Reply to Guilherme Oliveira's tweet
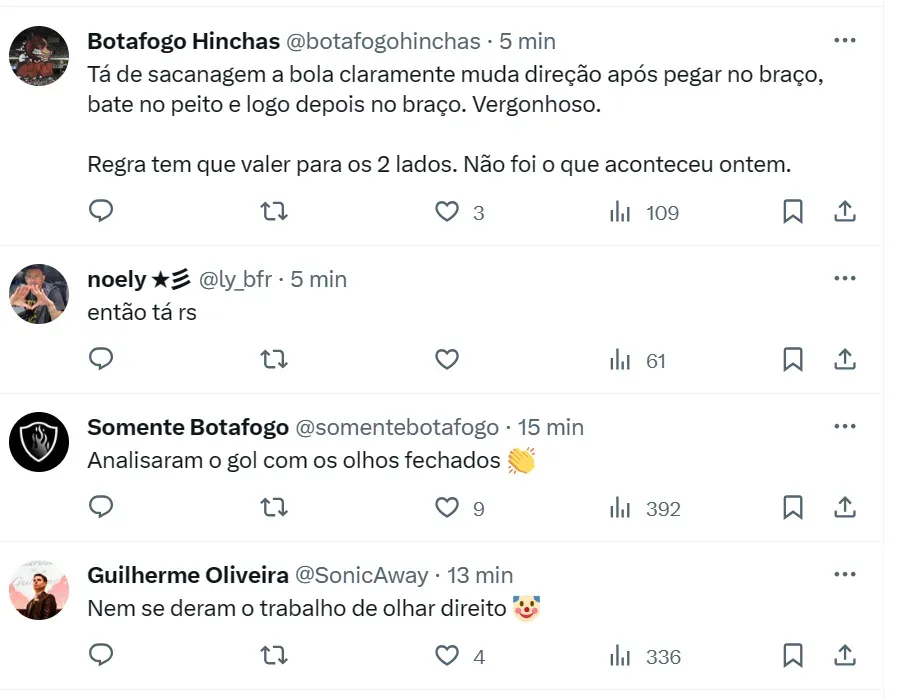 [x=101, y=656]
